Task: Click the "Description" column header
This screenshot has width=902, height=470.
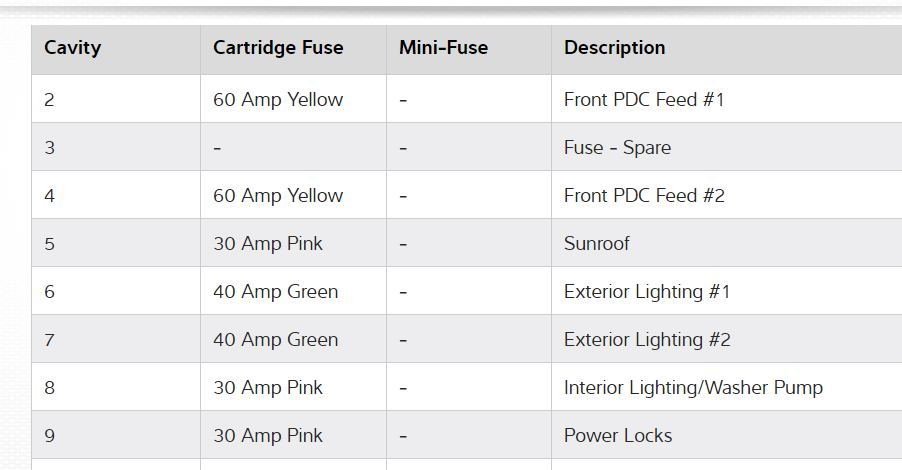Action: tap(614, 48)
